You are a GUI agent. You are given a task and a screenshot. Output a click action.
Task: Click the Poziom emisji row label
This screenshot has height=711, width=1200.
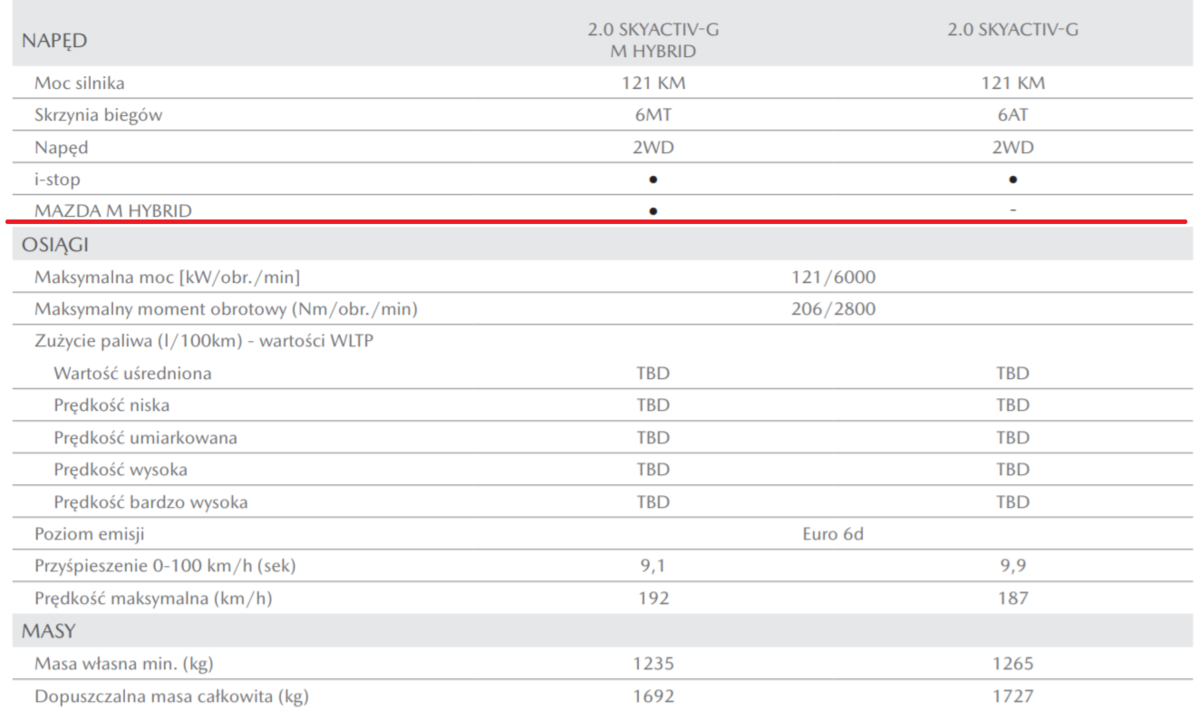(x=89, y=534)
